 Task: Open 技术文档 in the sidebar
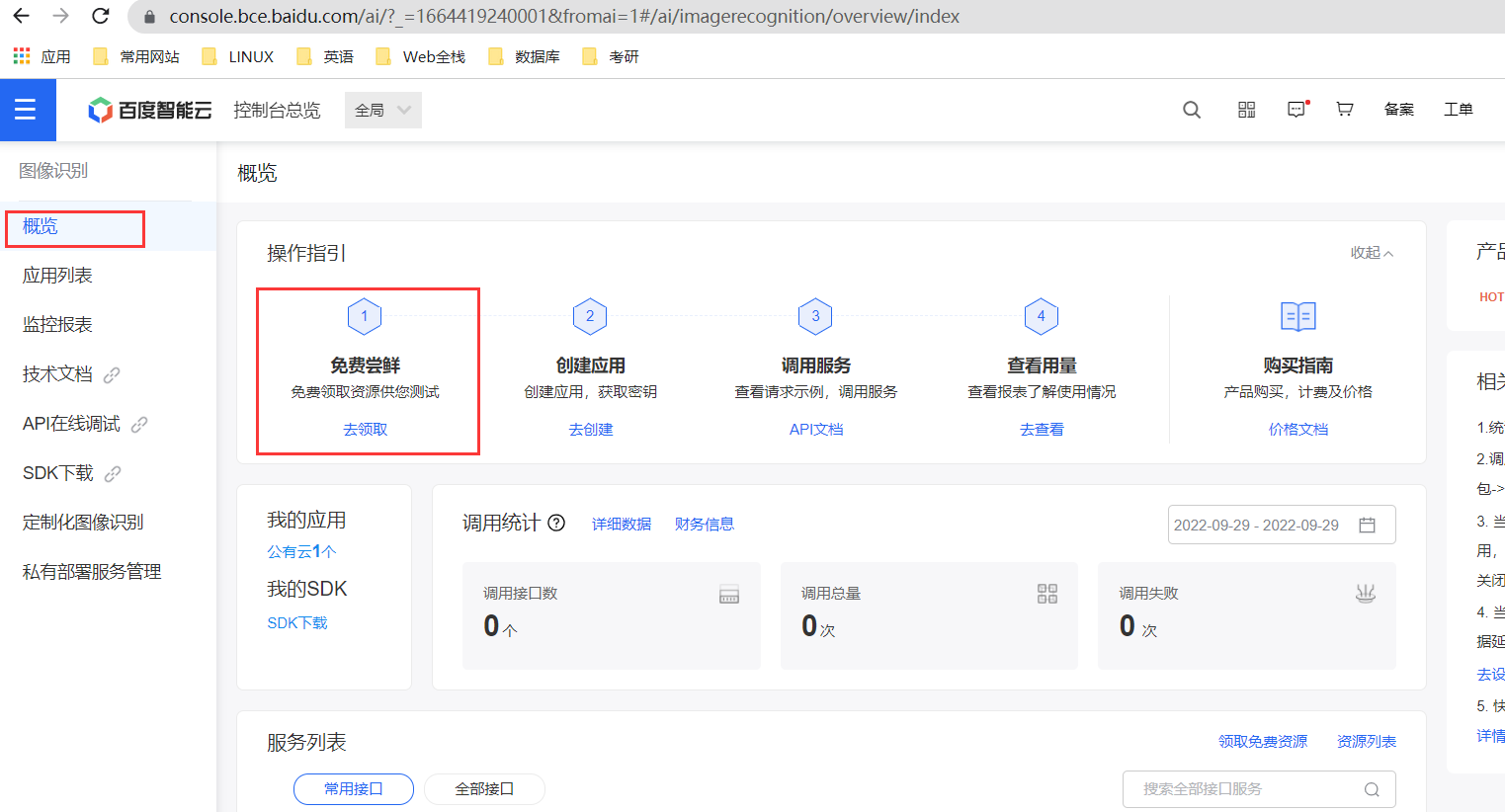point(57,374)
